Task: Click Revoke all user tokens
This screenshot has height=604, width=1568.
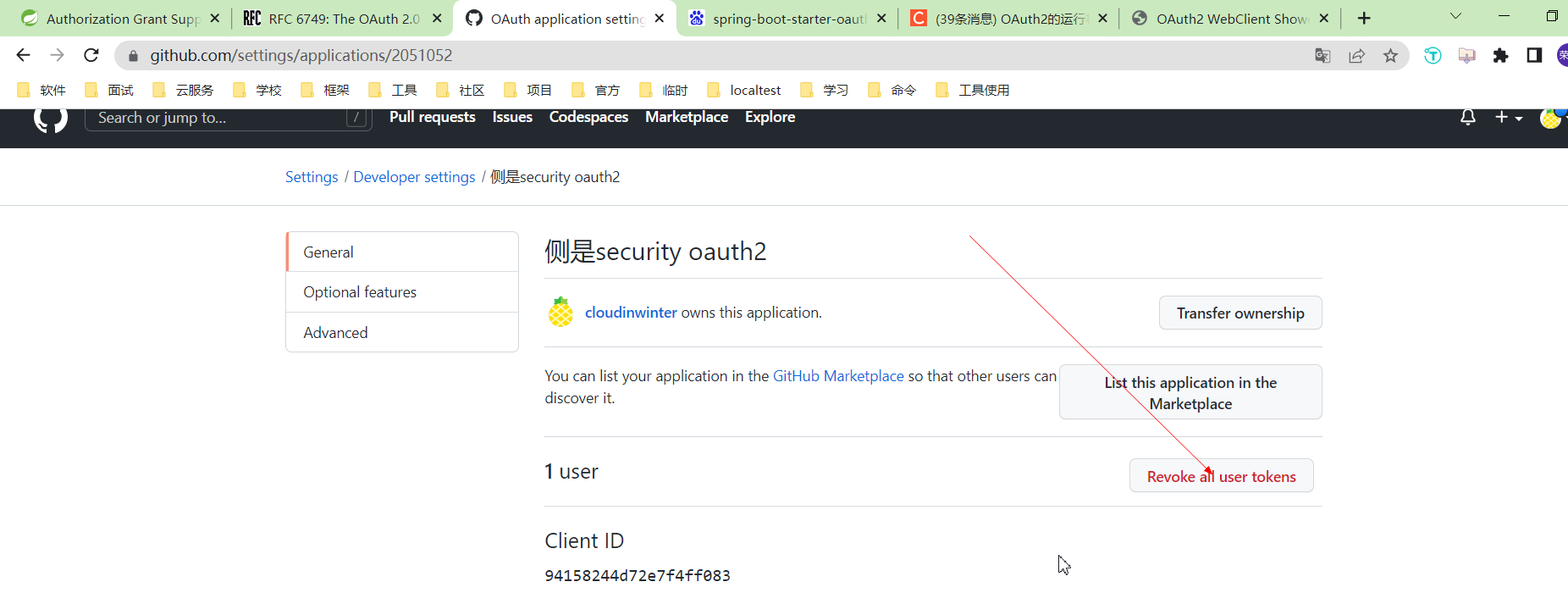Action: [x=1221, y=476]
